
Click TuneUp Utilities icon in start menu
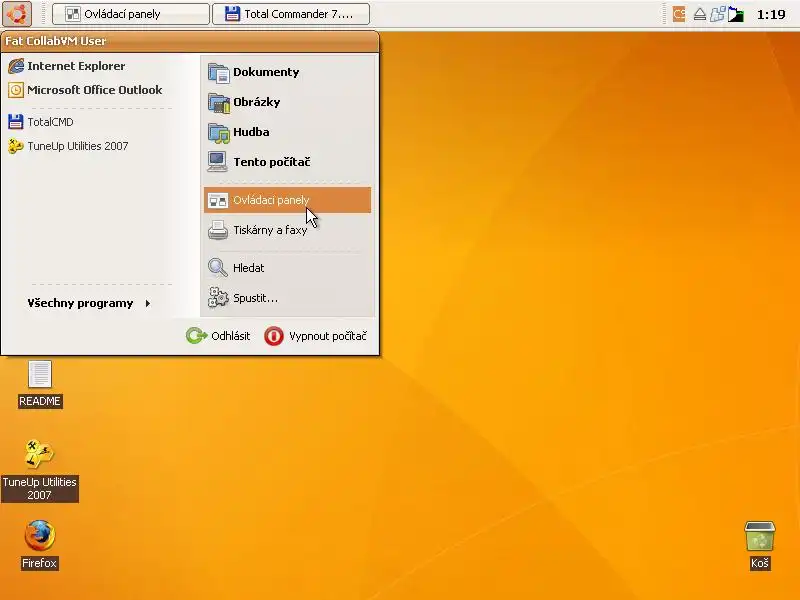(16, 146)
